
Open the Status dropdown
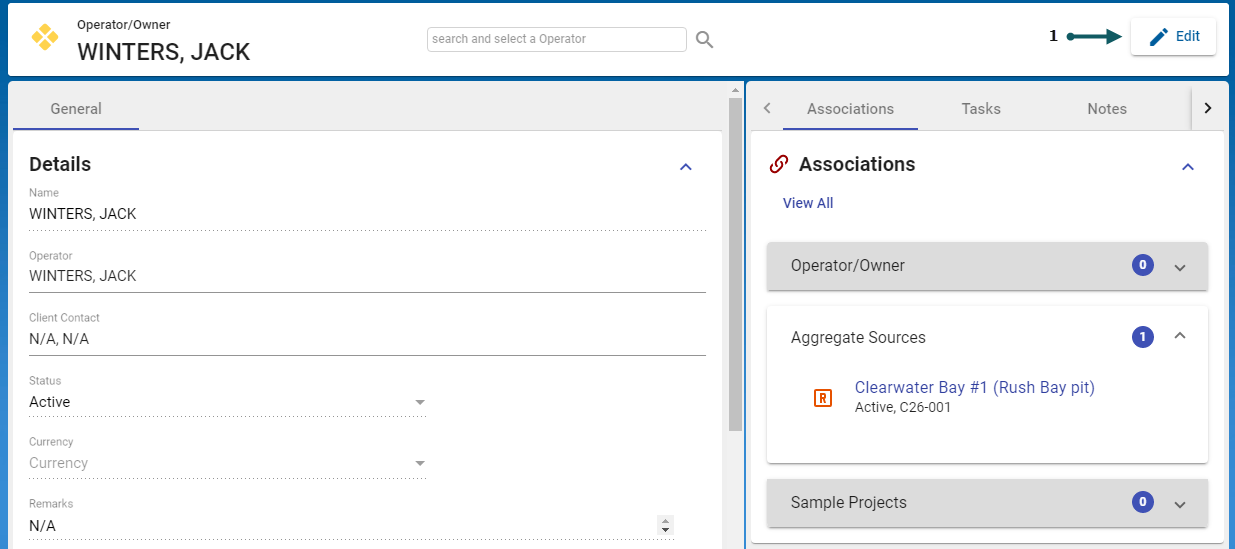420,402
